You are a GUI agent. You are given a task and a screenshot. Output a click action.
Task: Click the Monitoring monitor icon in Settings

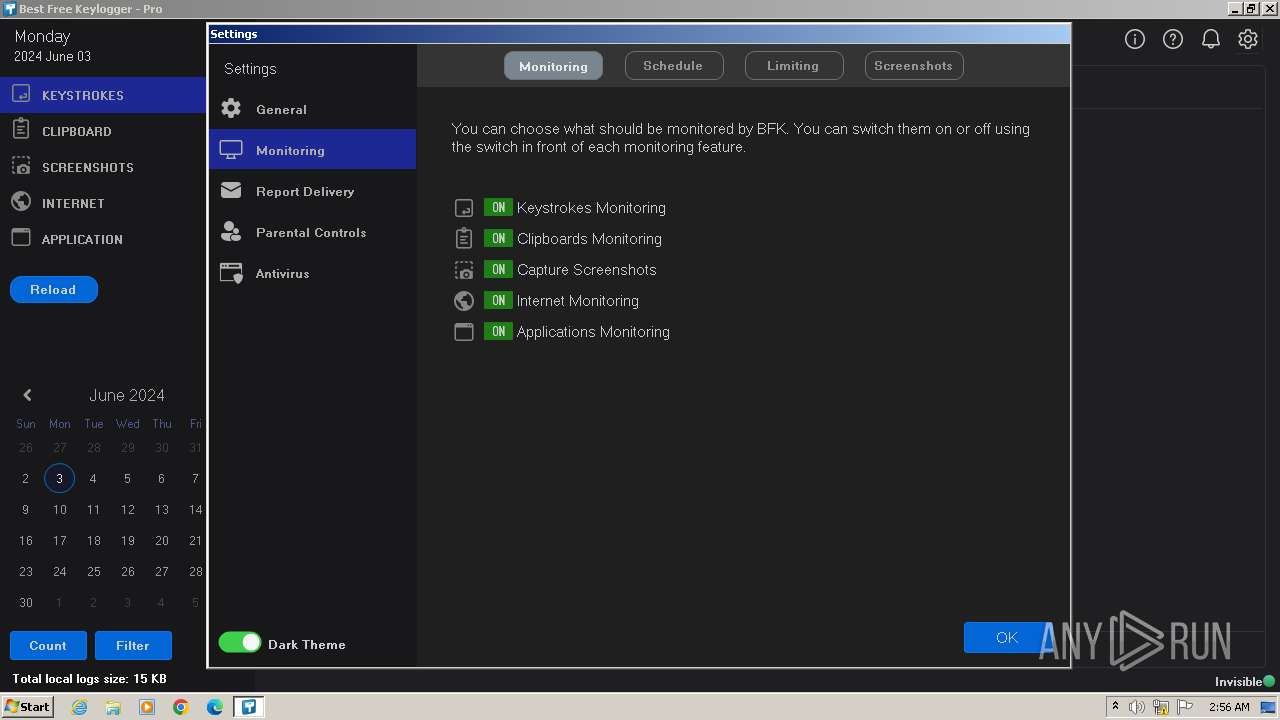tap(231, 149)
